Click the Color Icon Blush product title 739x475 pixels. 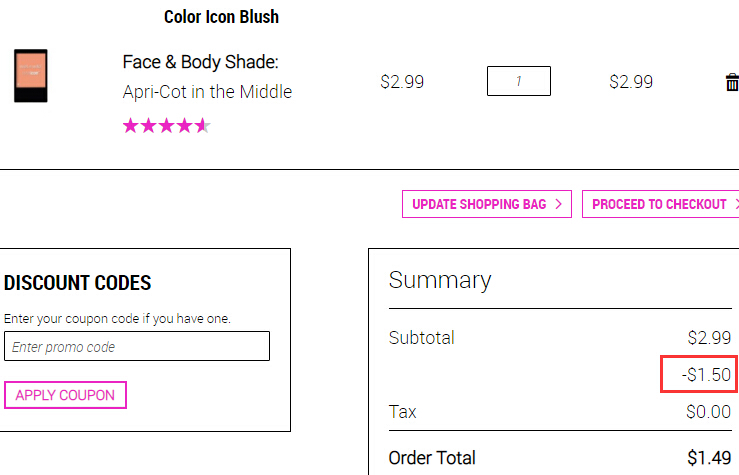tap(222, 17)
